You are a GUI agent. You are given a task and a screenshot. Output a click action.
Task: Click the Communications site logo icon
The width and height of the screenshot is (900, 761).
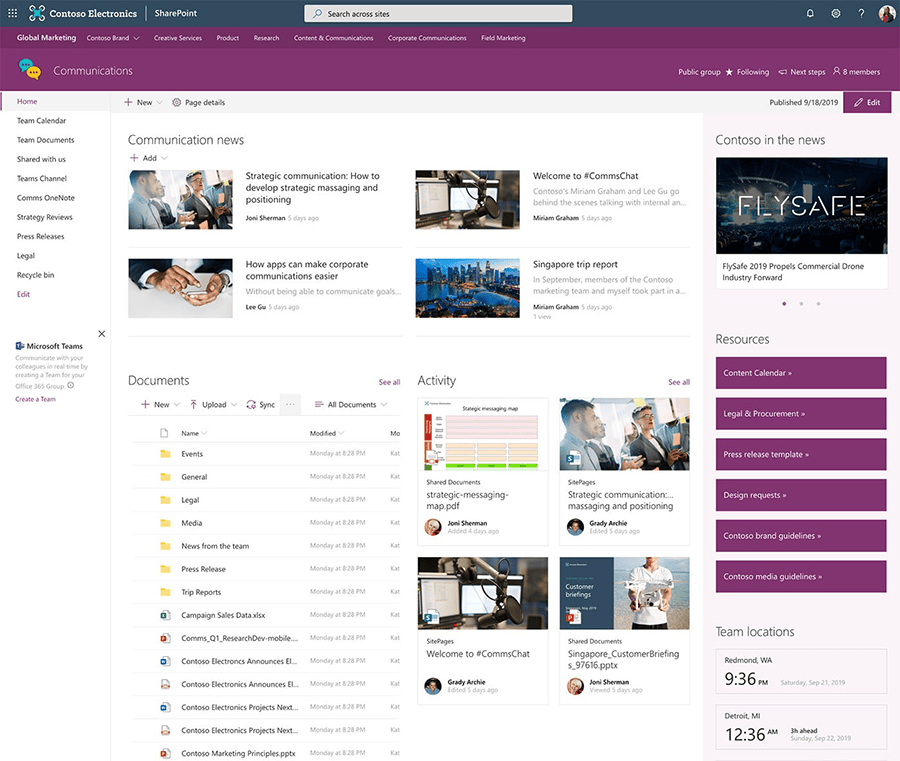tap(30, 69)
